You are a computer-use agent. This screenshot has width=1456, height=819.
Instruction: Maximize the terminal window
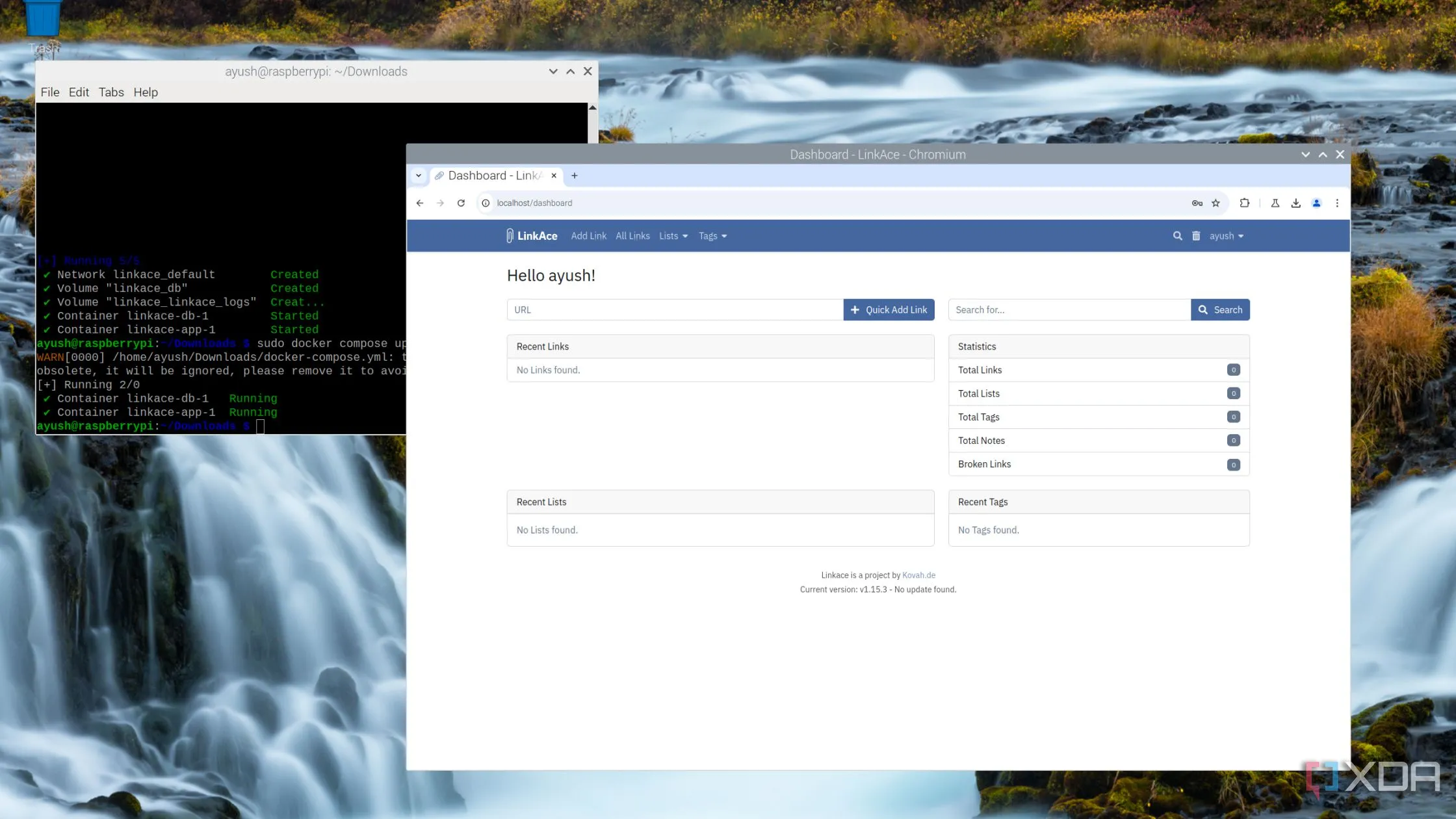(570, 71)
